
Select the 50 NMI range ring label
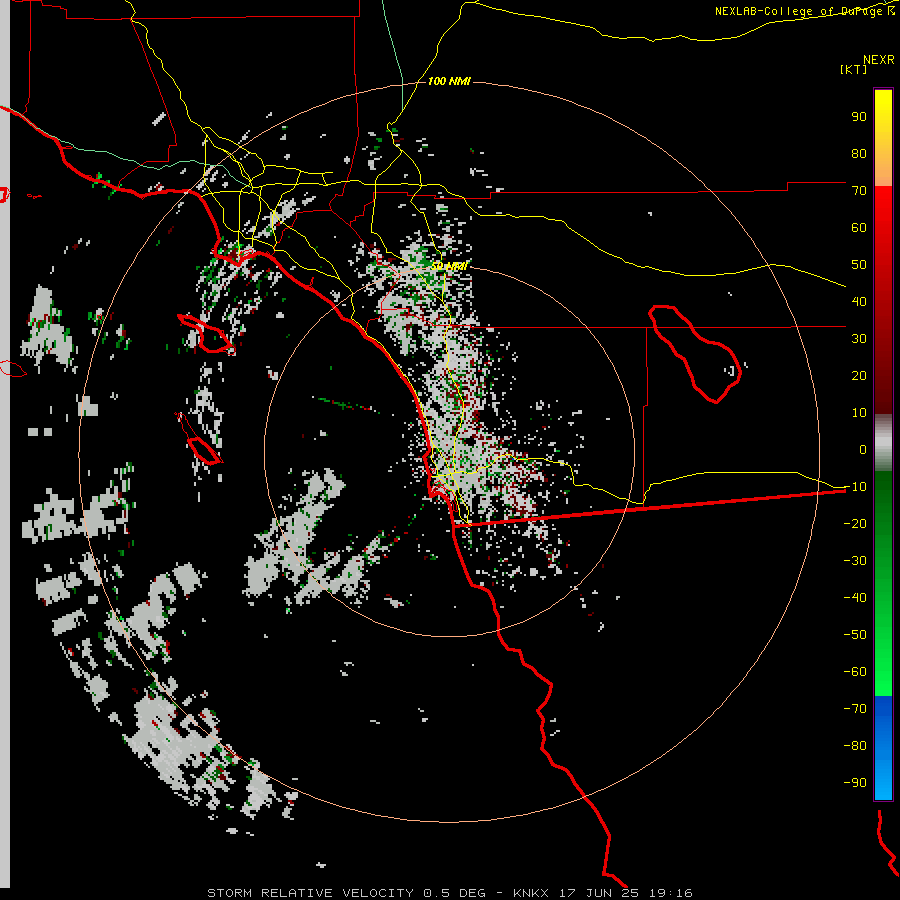(x=449, y=266)
